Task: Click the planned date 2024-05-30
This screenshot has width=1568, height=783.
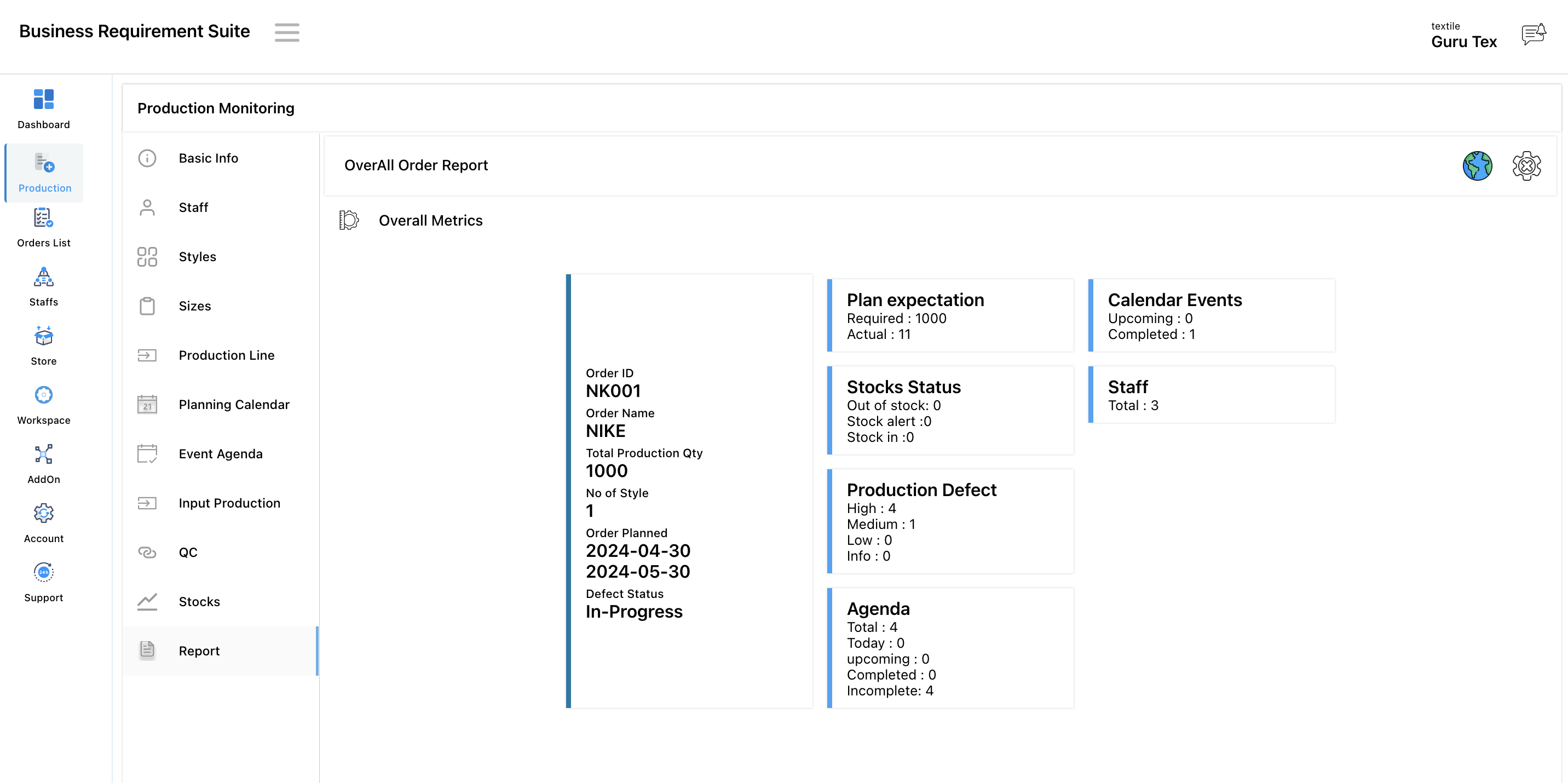Action: click(638, 572)
